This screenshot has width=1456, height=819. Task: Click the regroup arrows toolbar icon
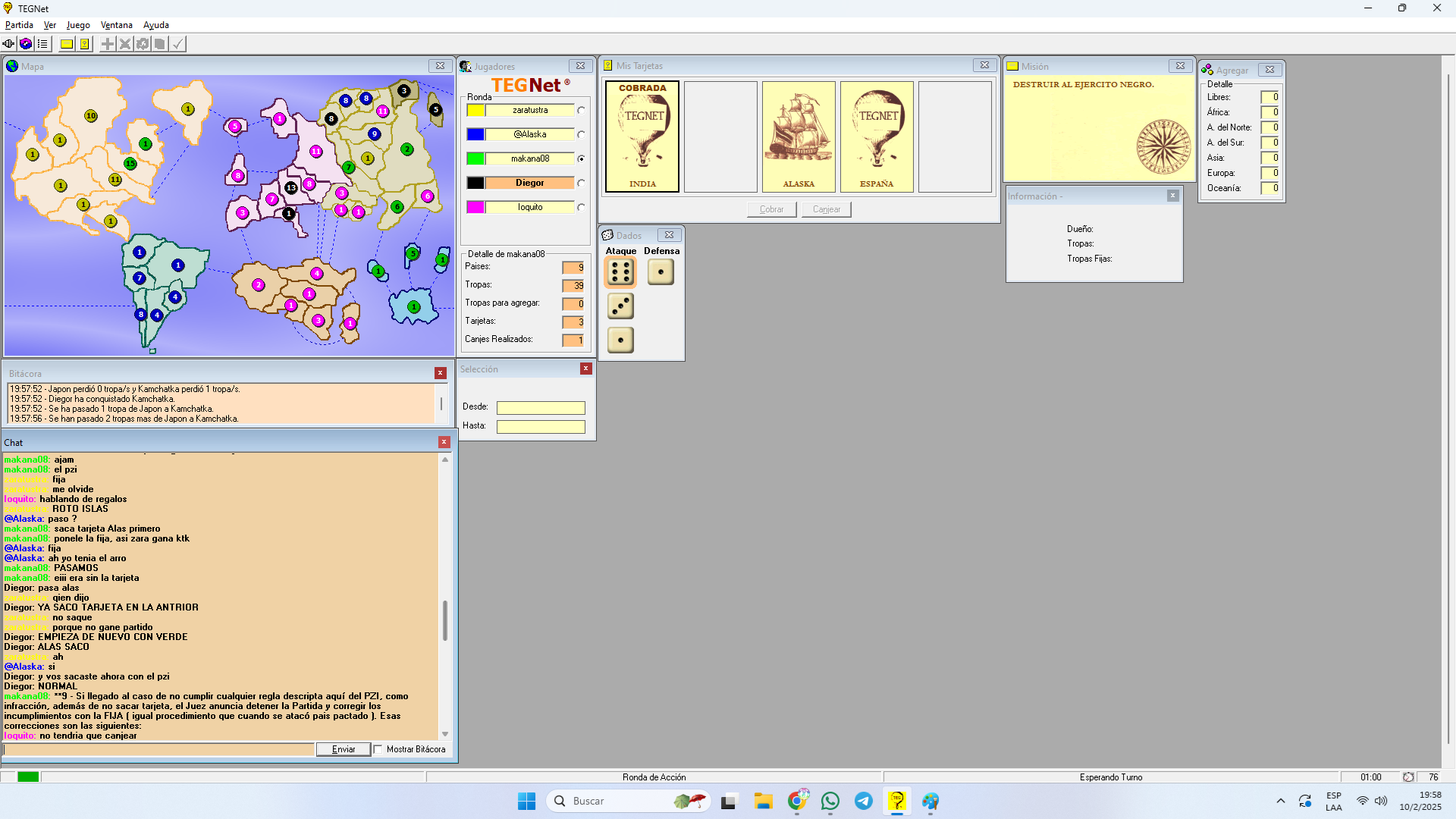(x=143, y=44)
